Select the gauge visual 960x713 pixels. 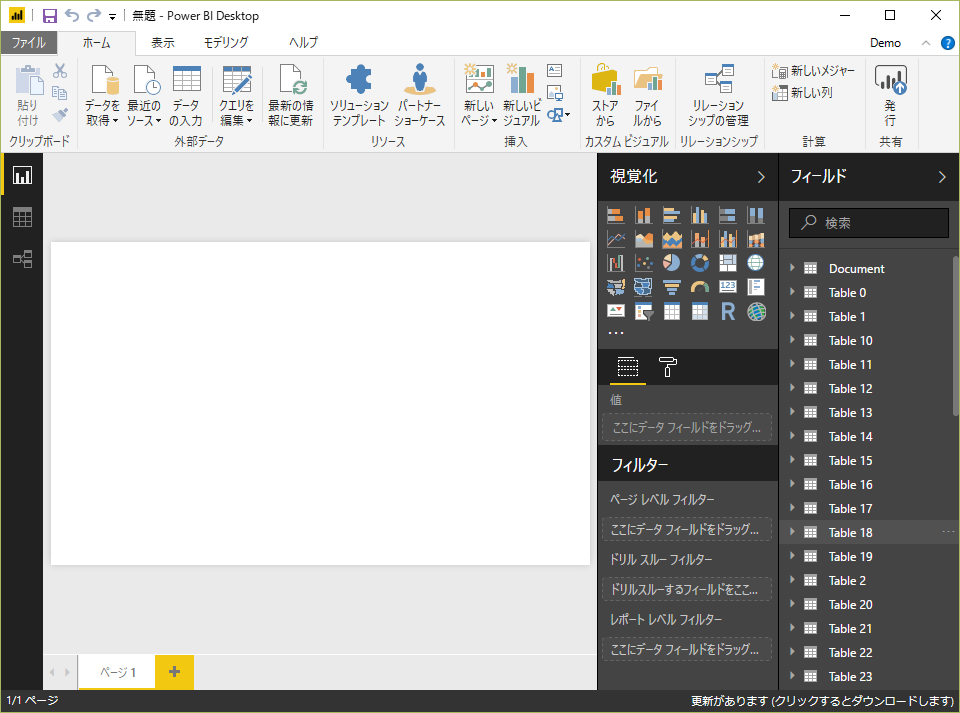700,287
